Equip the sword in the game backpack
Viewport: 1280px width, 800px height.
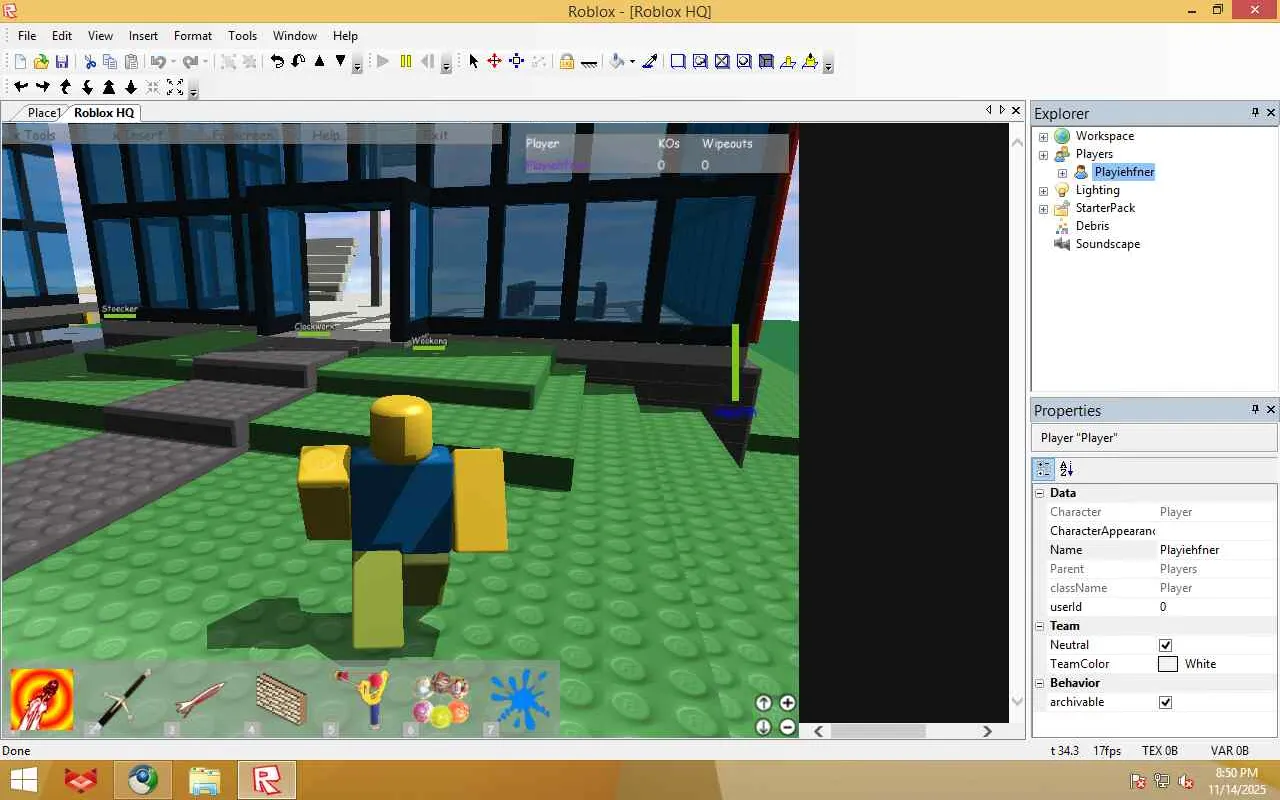click(x=120, y=699)
